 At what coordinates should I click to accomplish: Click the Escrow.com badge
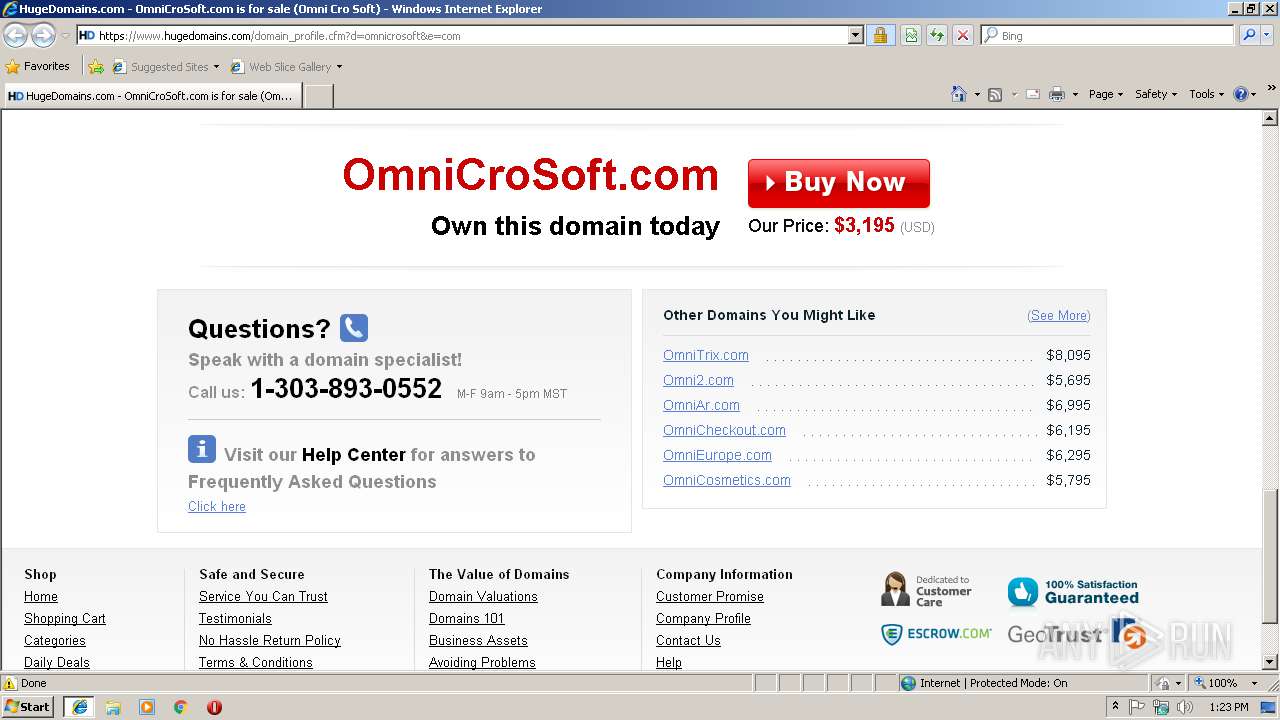click(936, 634)
